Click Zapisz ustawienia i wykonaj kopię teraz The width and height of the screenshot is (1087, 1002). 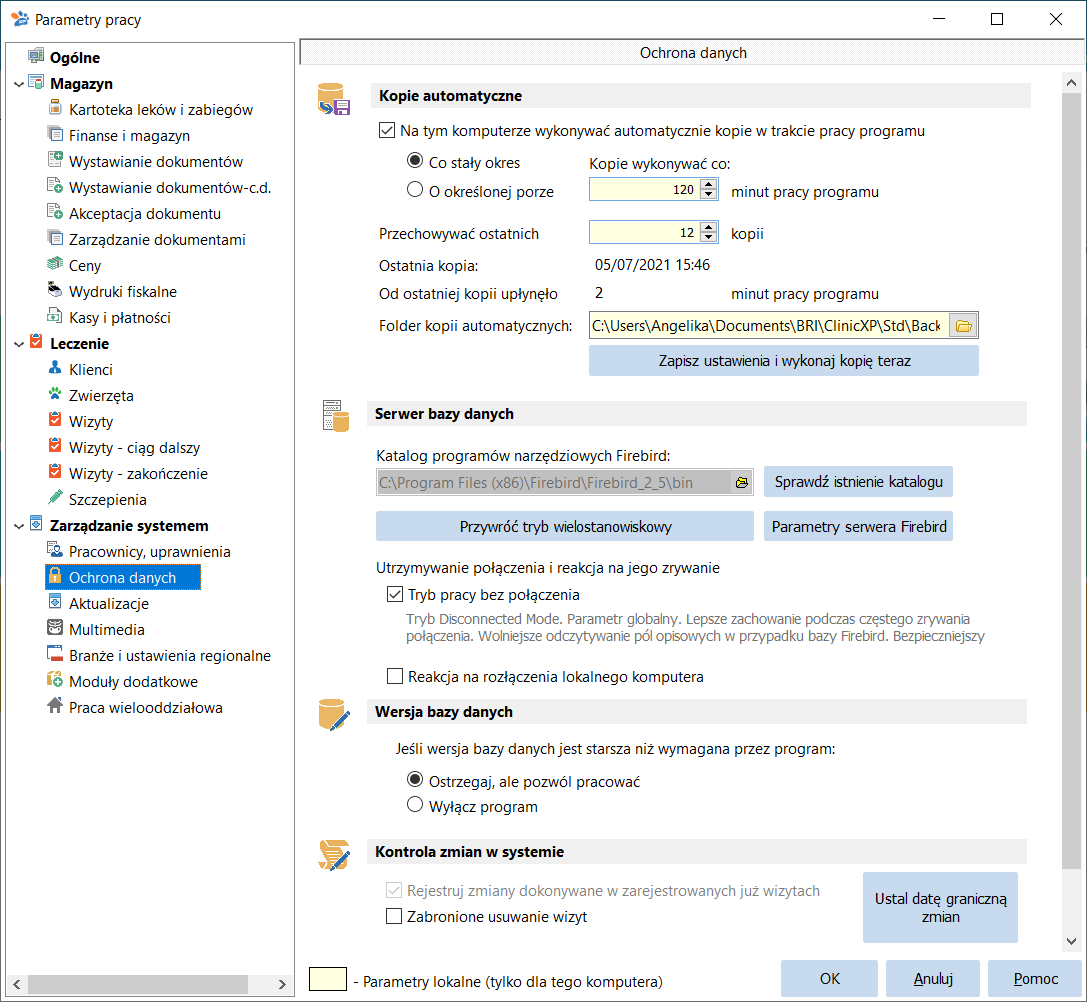click(784, 361)
